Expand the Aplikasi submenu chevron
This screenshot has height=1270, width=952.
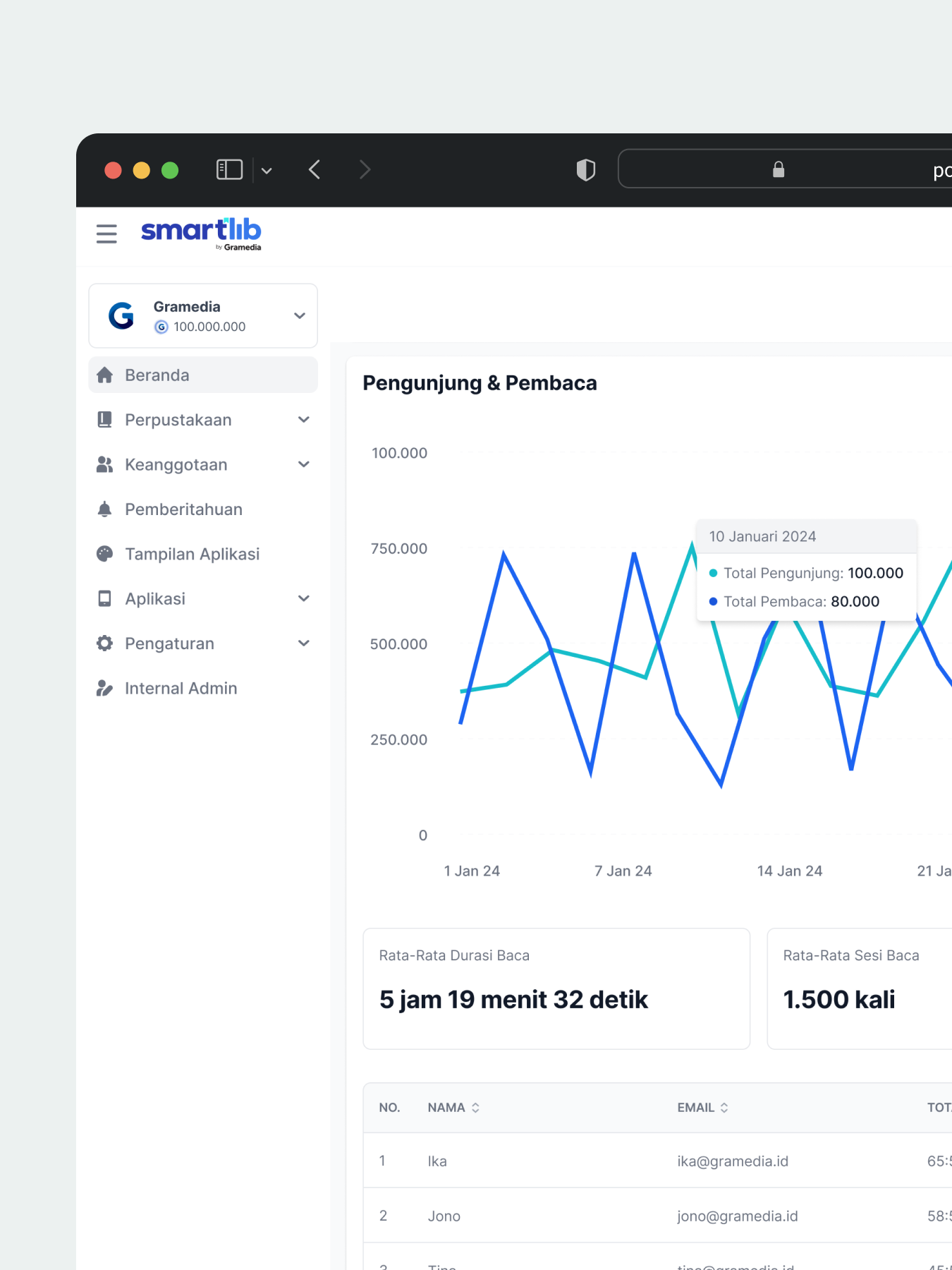[304, 598]
